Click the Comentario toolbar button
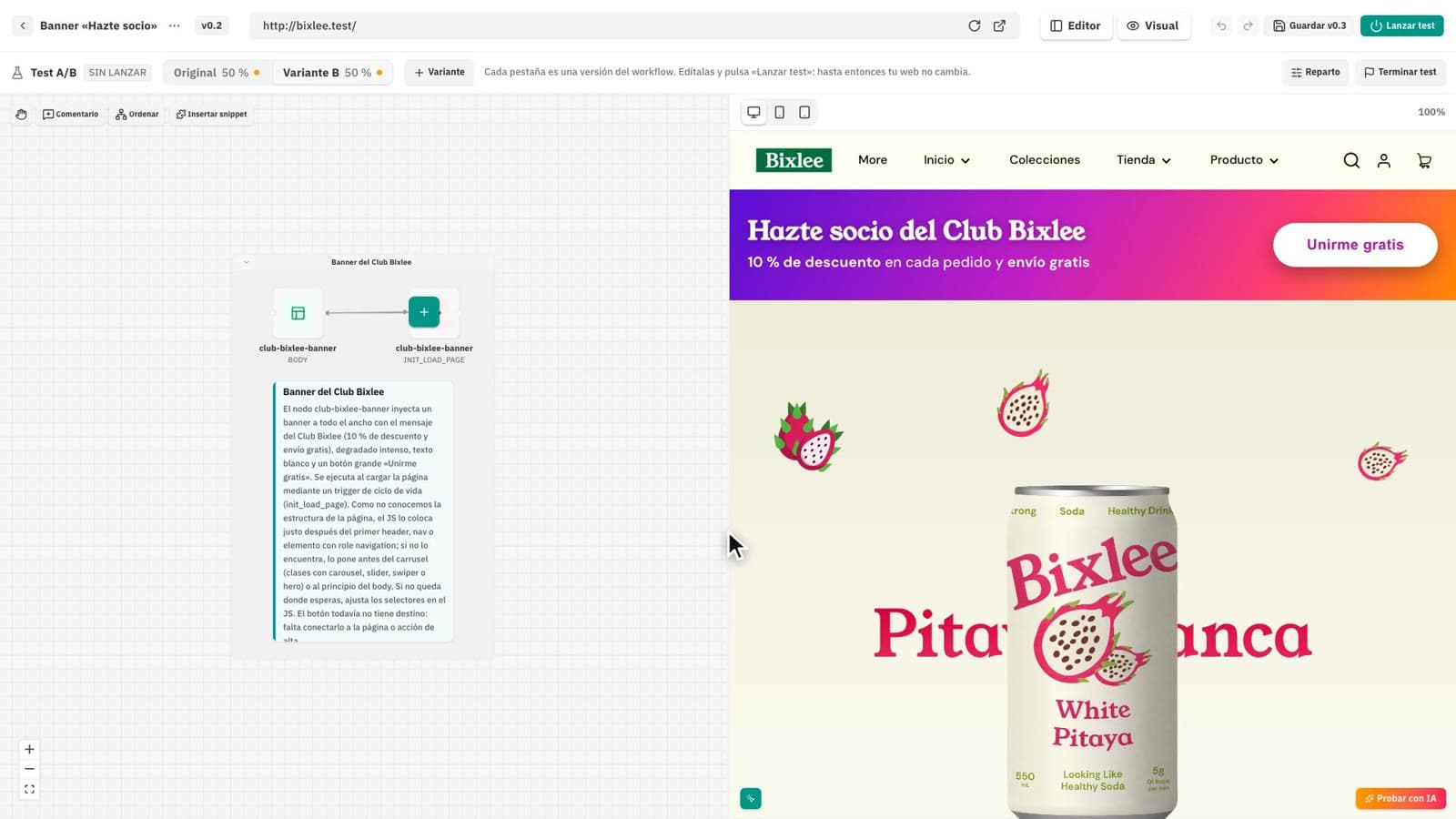 70,114
